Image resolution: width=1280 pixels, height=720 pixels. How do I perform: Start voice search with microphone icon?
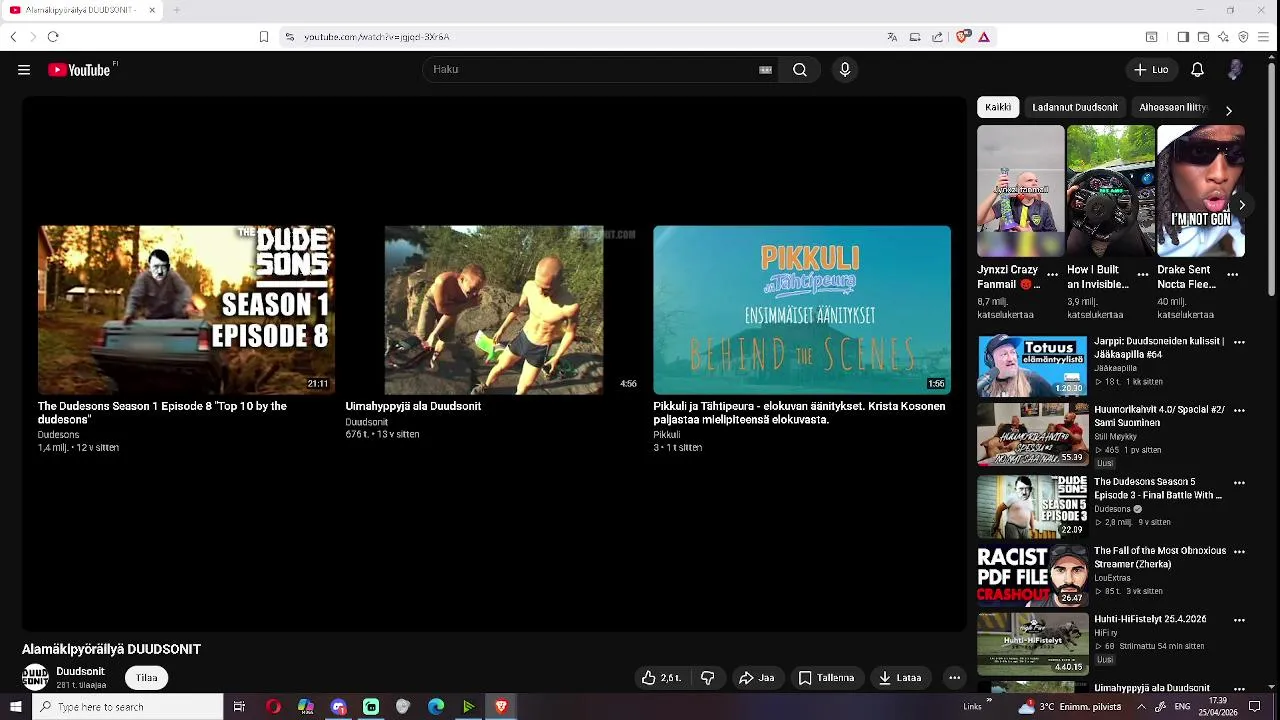[x=845, y=70]
